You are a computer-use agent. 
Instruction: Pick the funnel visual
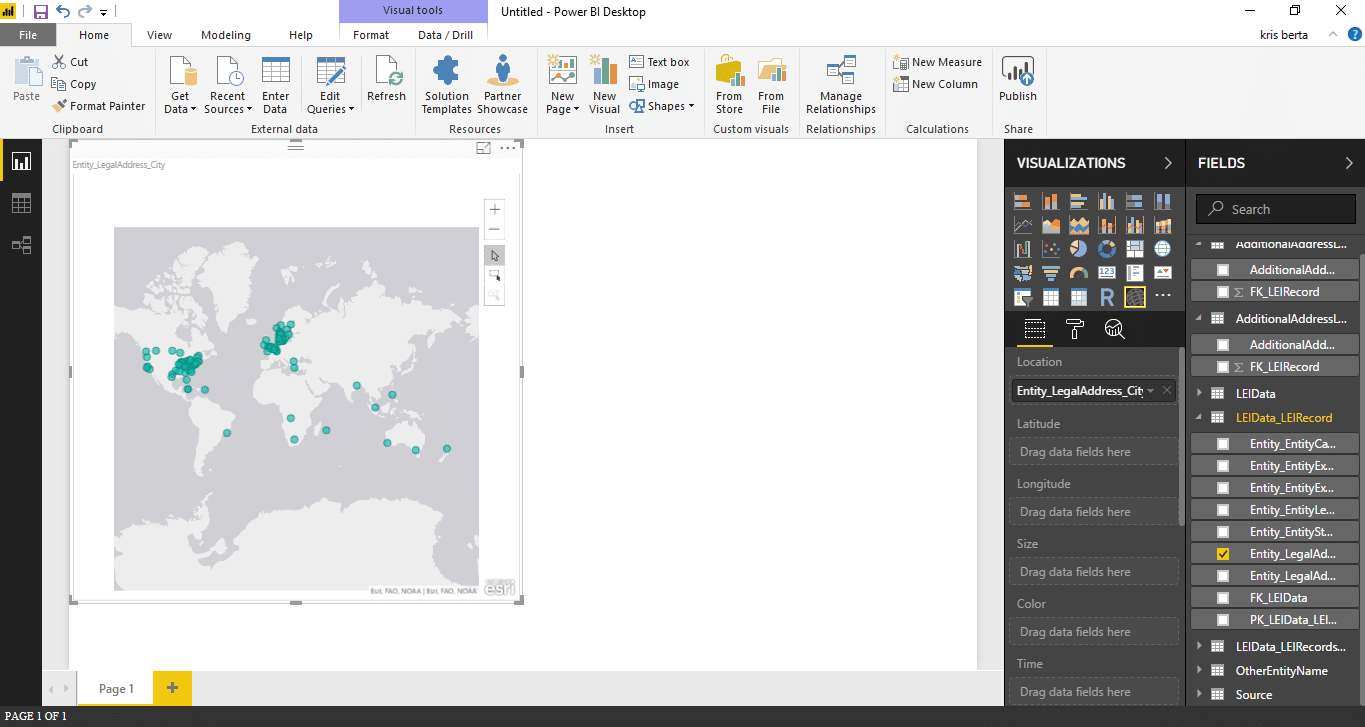(1051, 273)
